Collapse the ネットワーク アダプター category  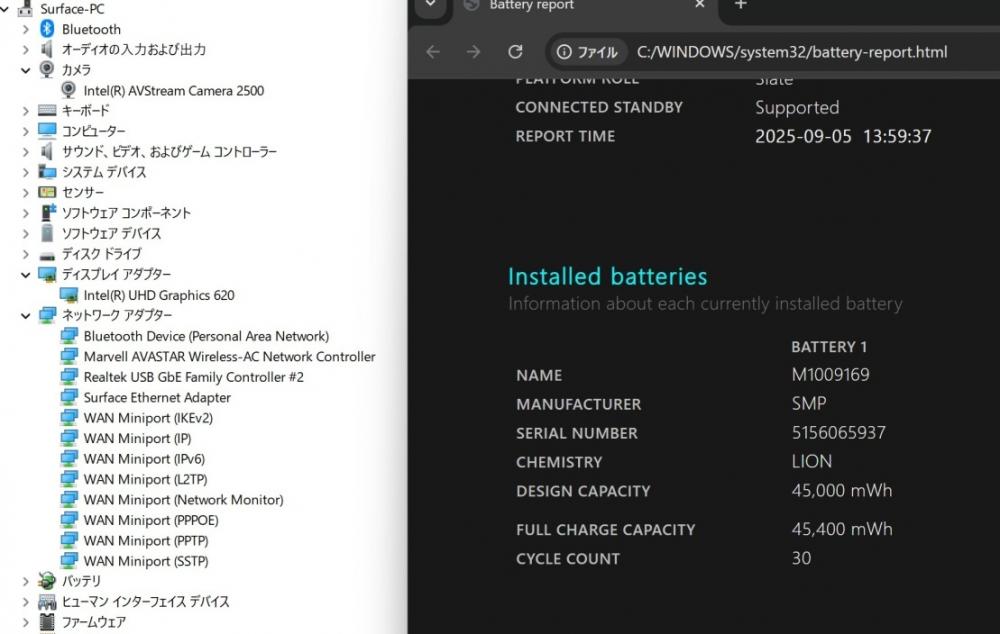click(26, 316)
